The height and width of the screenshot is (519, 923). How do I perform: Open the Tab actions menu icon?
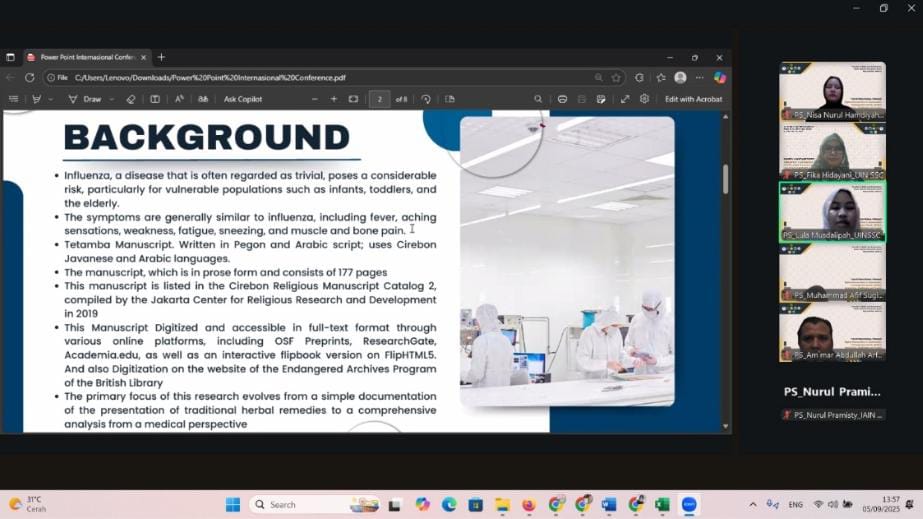tap(11, 57)
